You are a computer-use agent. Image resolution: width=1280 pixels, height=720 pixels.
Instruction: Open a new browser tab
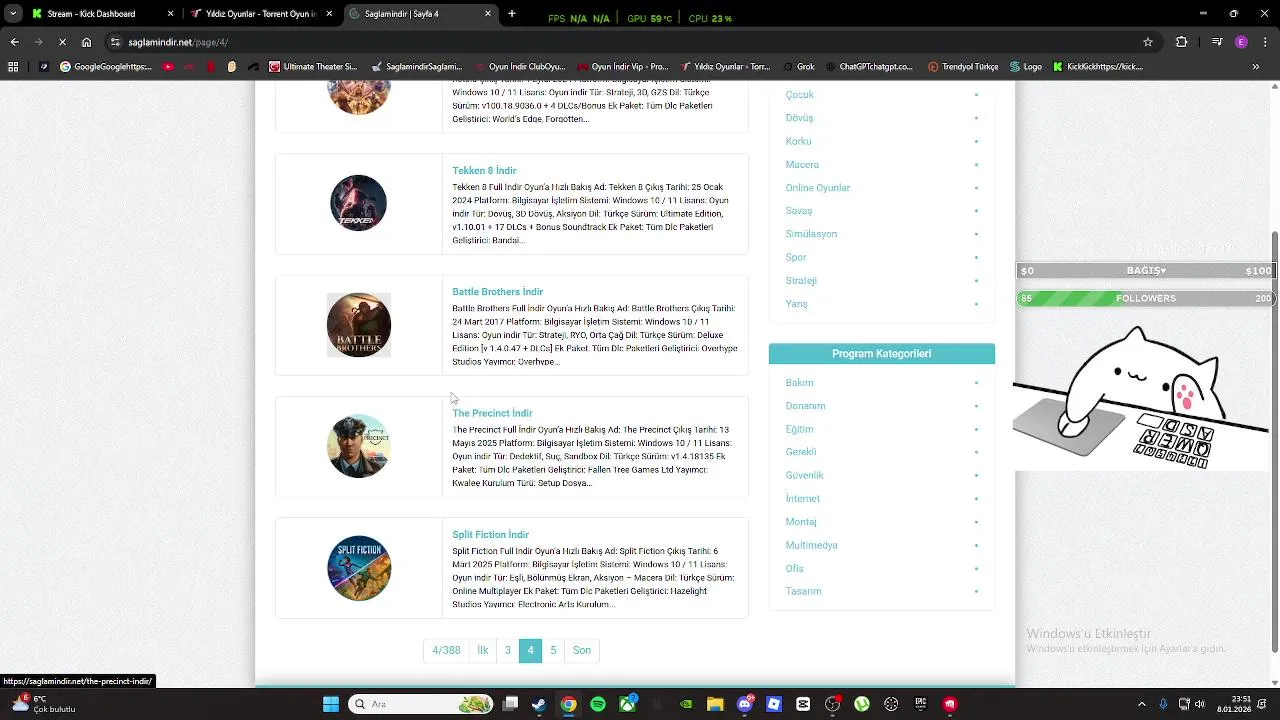click(x=512, y=14)
